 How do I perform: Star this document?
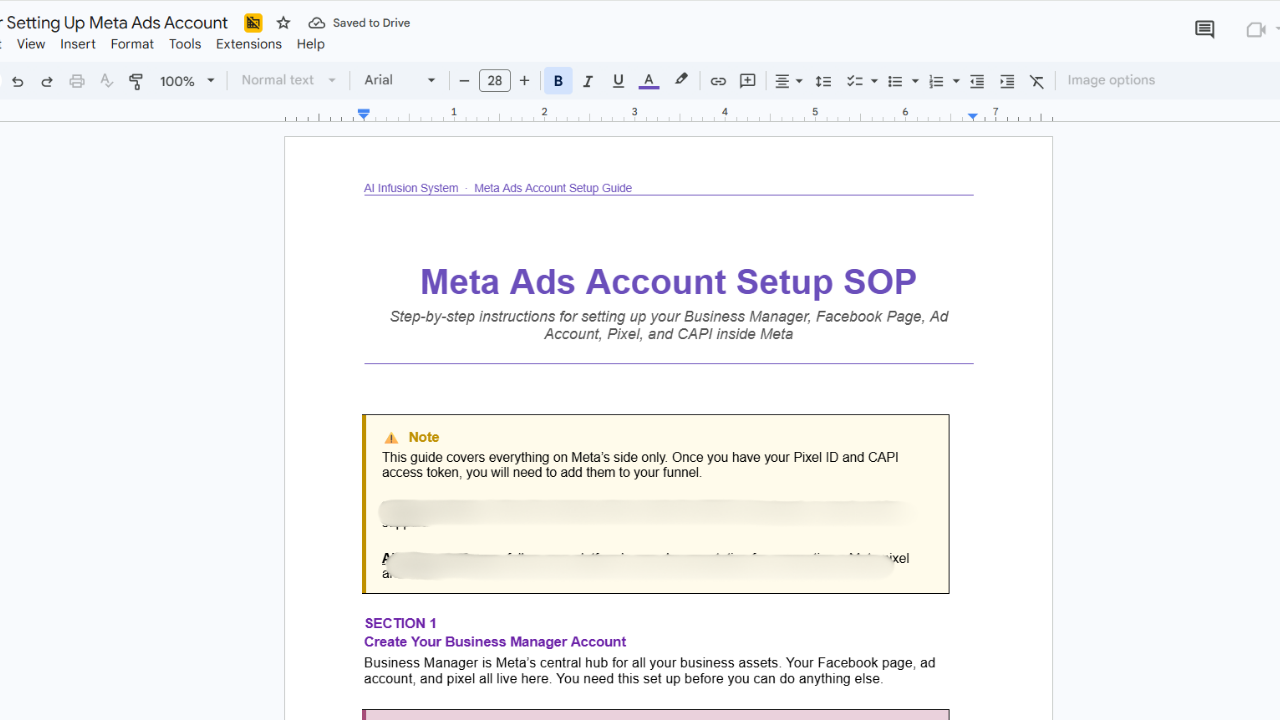coord(283,22)
